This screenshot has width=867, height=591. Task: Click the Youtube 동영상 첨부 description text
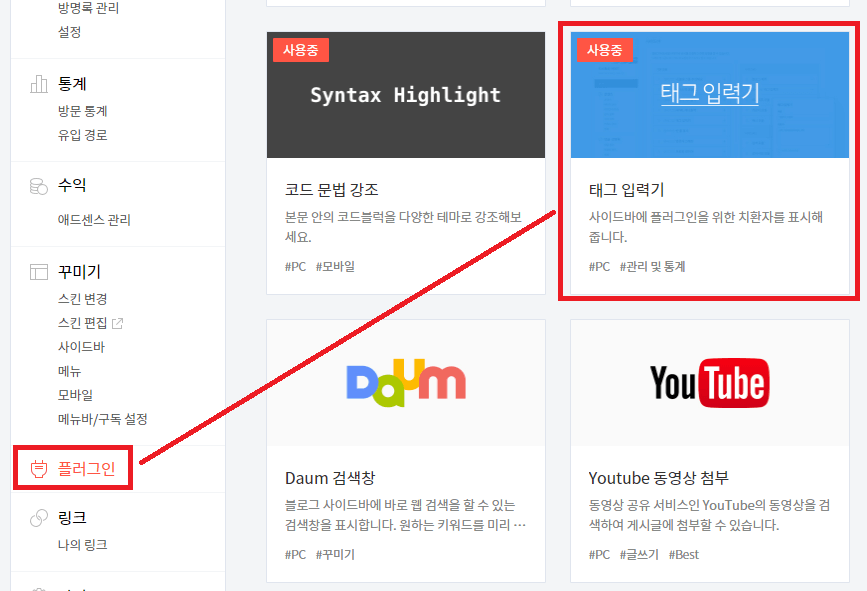point(709,515)
